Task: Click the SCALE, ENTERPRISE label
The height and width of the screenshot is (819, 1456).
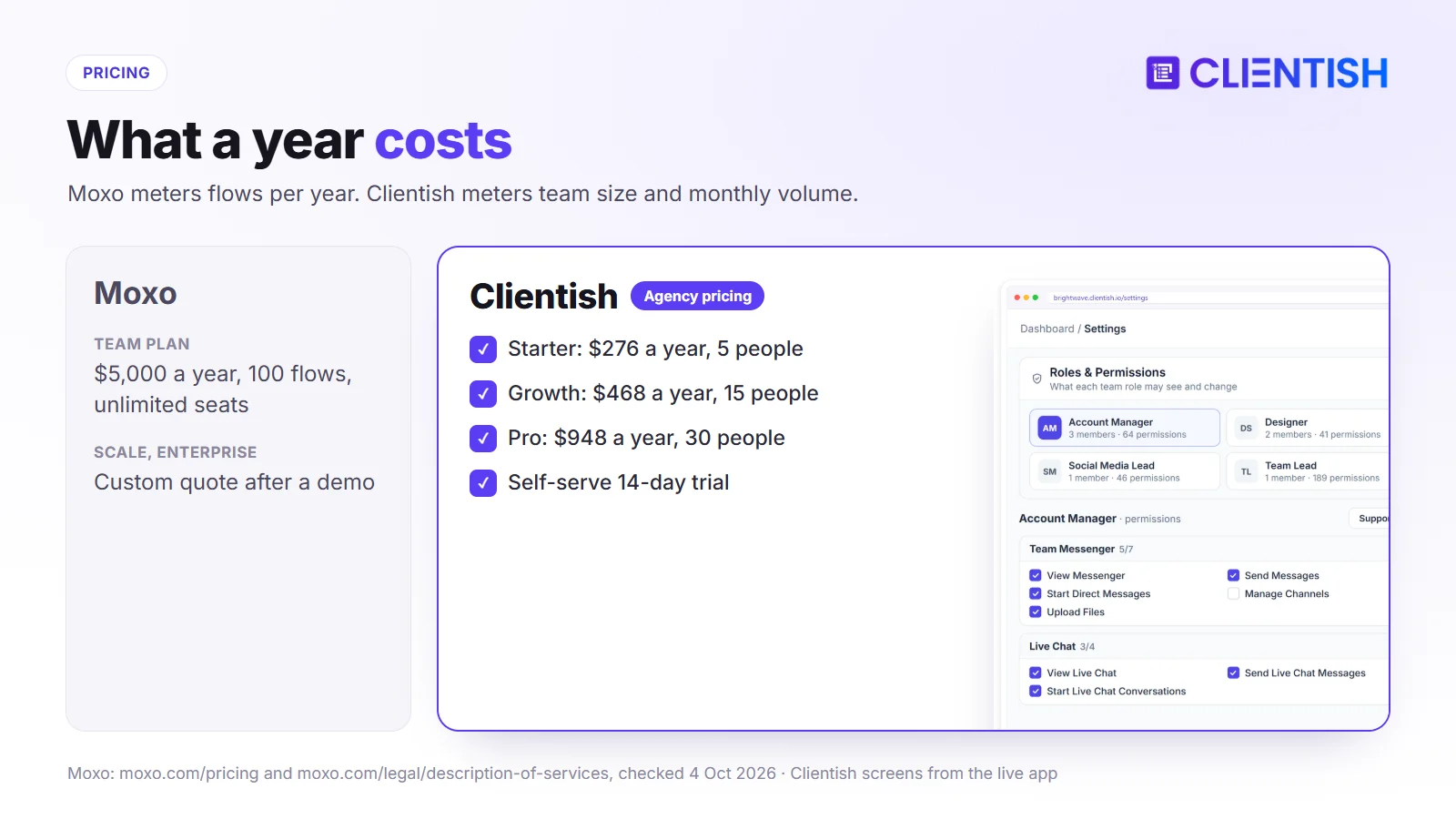Action: pyautogui.click(x=176, y=452)
